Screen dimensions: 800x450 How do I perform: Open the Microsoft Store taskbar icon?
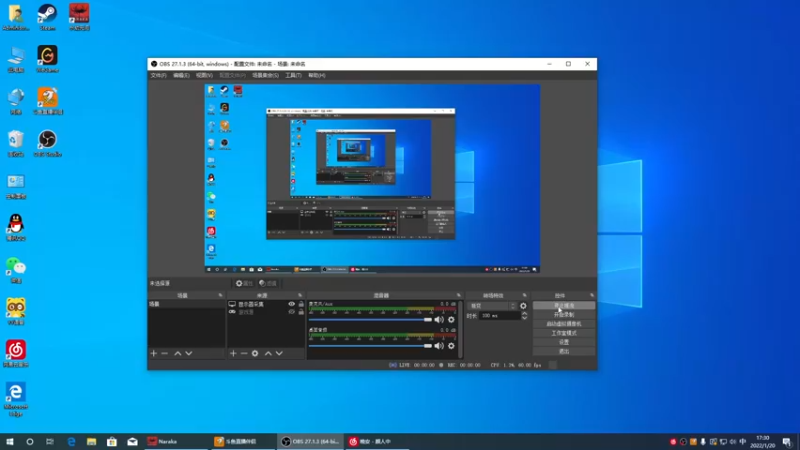point(112,442)
